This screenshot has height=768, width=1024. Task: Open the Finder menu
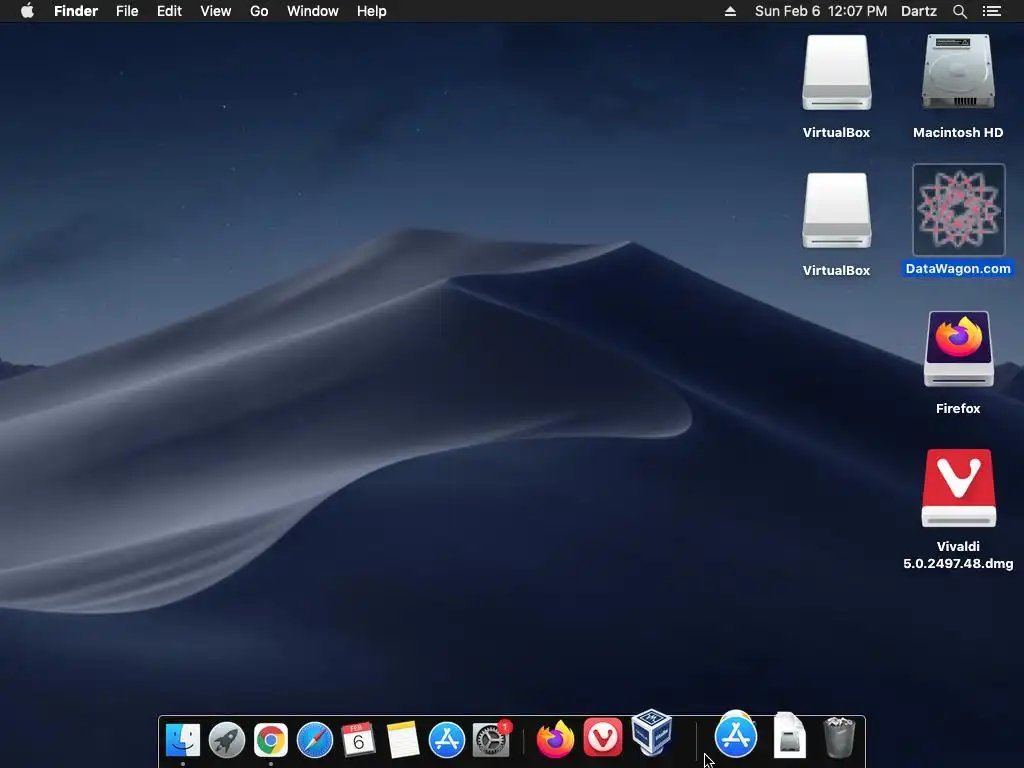[76, 11]
